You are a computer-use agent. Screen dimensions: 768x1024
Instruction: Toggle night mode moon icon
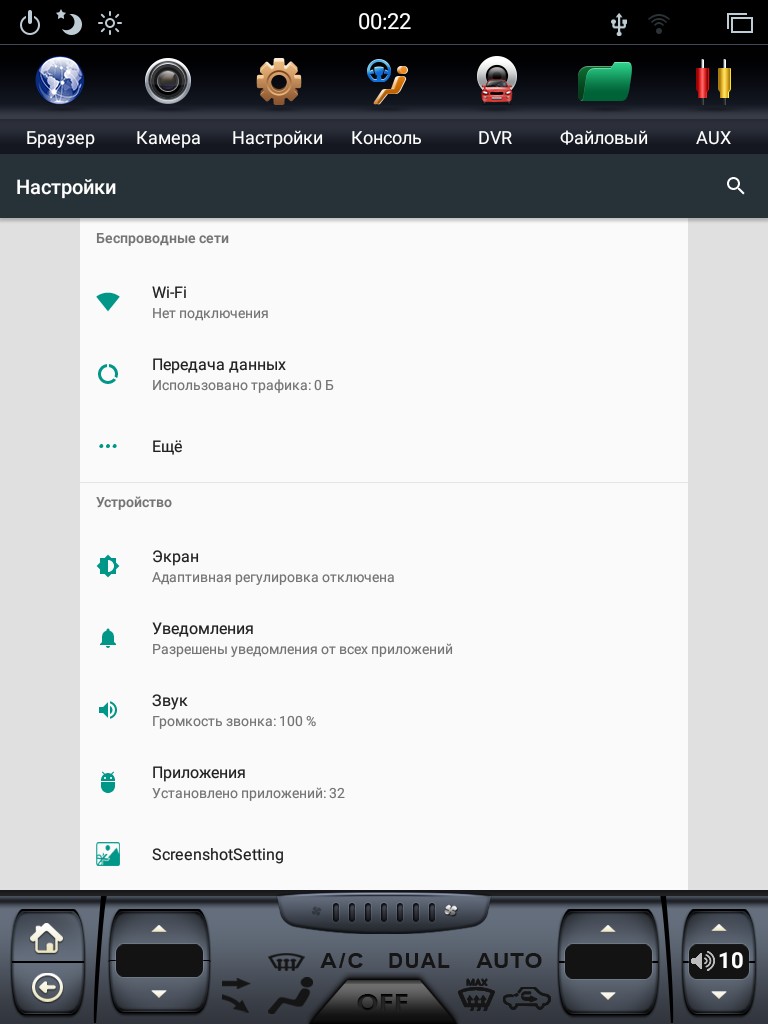click(69, 23)
